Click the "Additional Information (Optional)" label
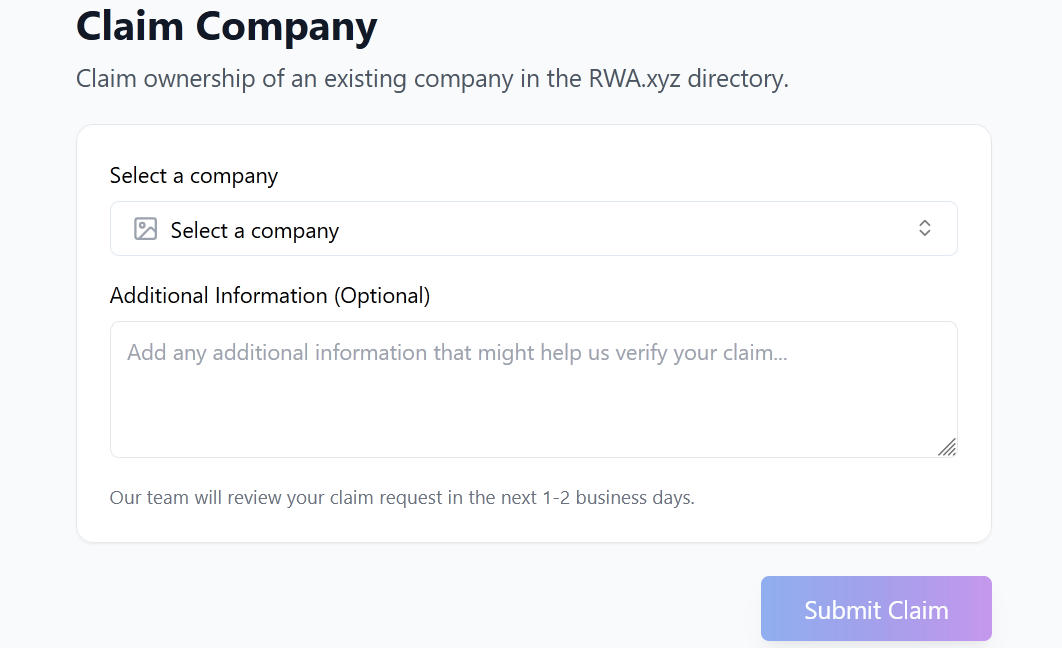Image resolution: width=1062 pixels, height=648 pixels. pyautogui.click(x=270, y=296)
